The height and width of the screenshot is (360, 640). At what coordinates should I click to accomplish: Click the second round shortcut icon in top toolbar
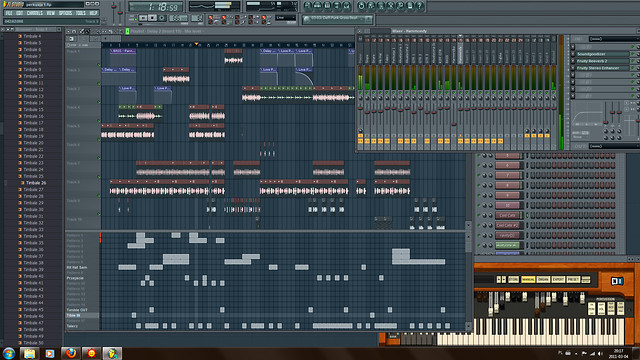point(318,6)
